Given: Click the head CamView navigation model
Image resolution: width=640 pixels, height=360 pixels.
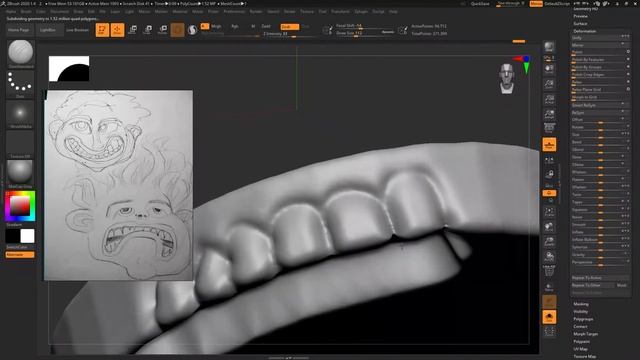Looking at the screenshot, I should coord(507,78).
